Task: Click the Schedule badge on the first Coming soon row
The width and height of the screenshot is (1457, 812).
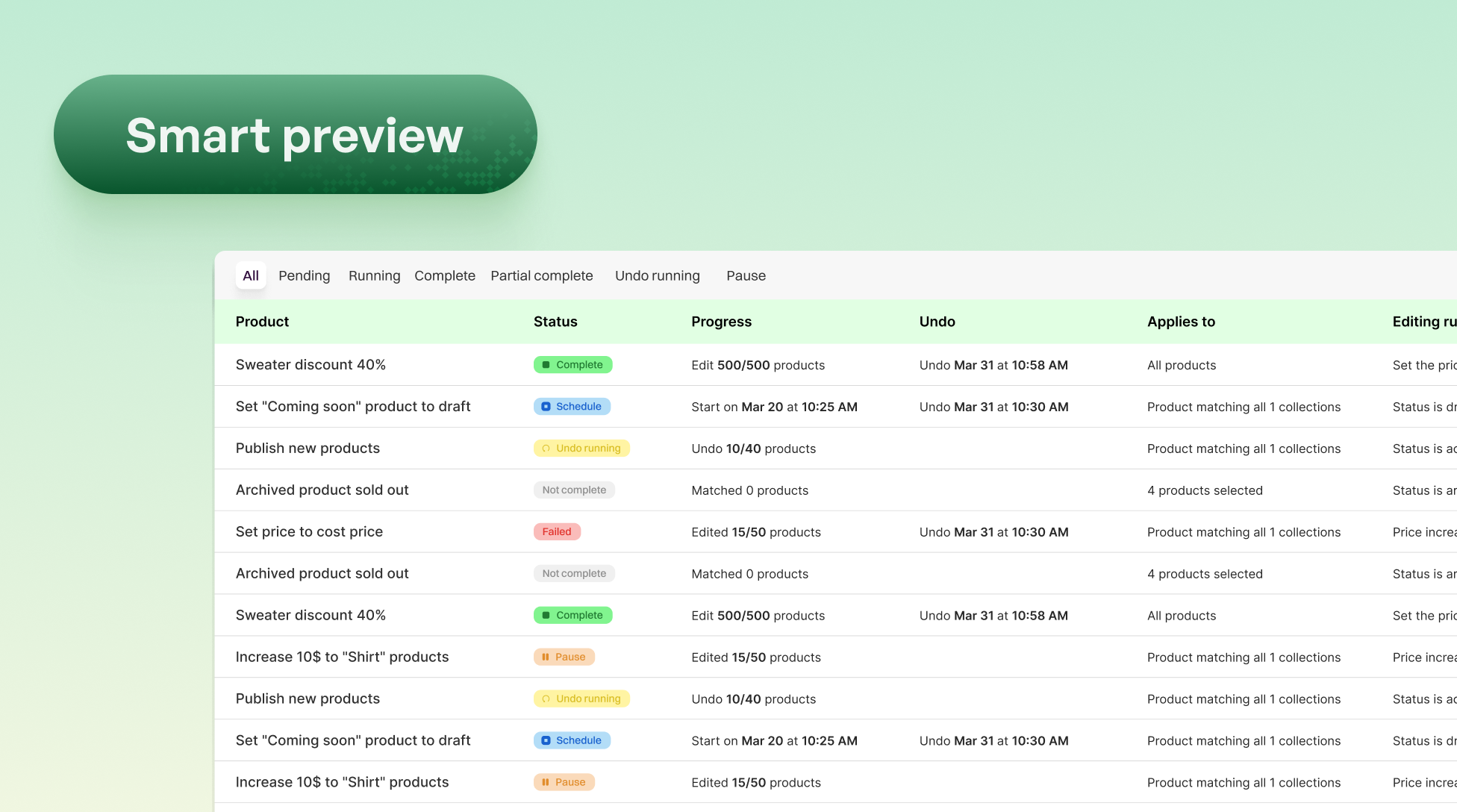Action: [x=572, y=407]
